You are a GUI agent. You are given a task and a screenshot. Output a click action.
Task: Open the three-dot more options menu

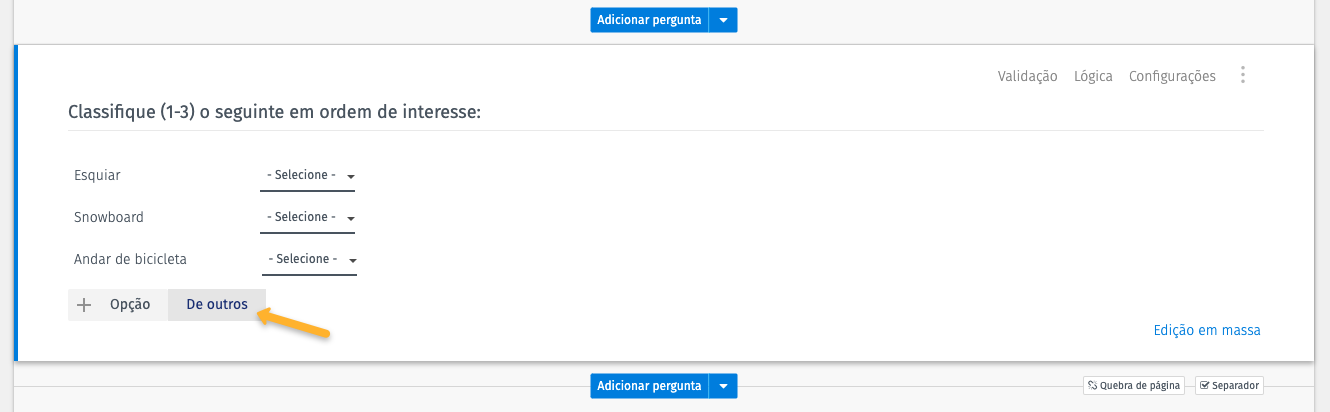[x=1243, y=75]
